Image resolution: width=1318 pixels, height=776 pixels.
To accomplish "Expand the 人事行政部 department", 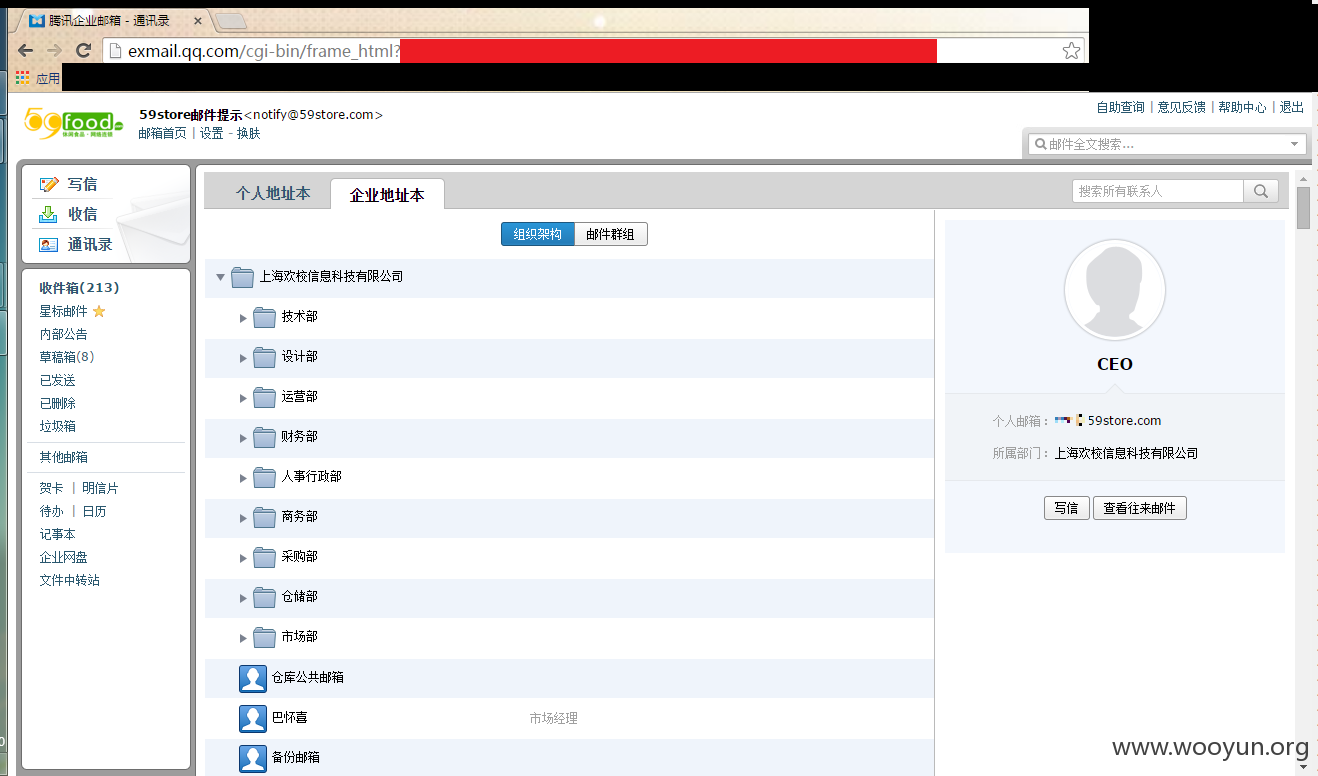I will click(243, 478).
